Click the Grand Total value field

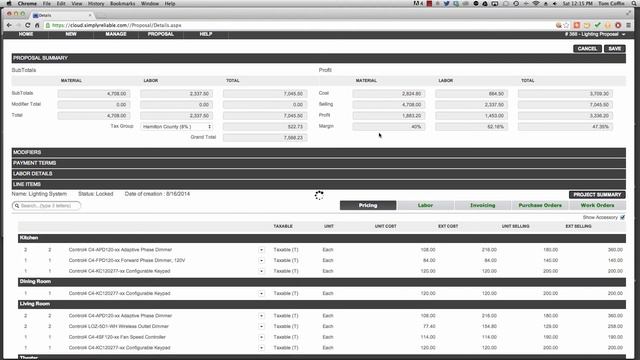point(265,138)
